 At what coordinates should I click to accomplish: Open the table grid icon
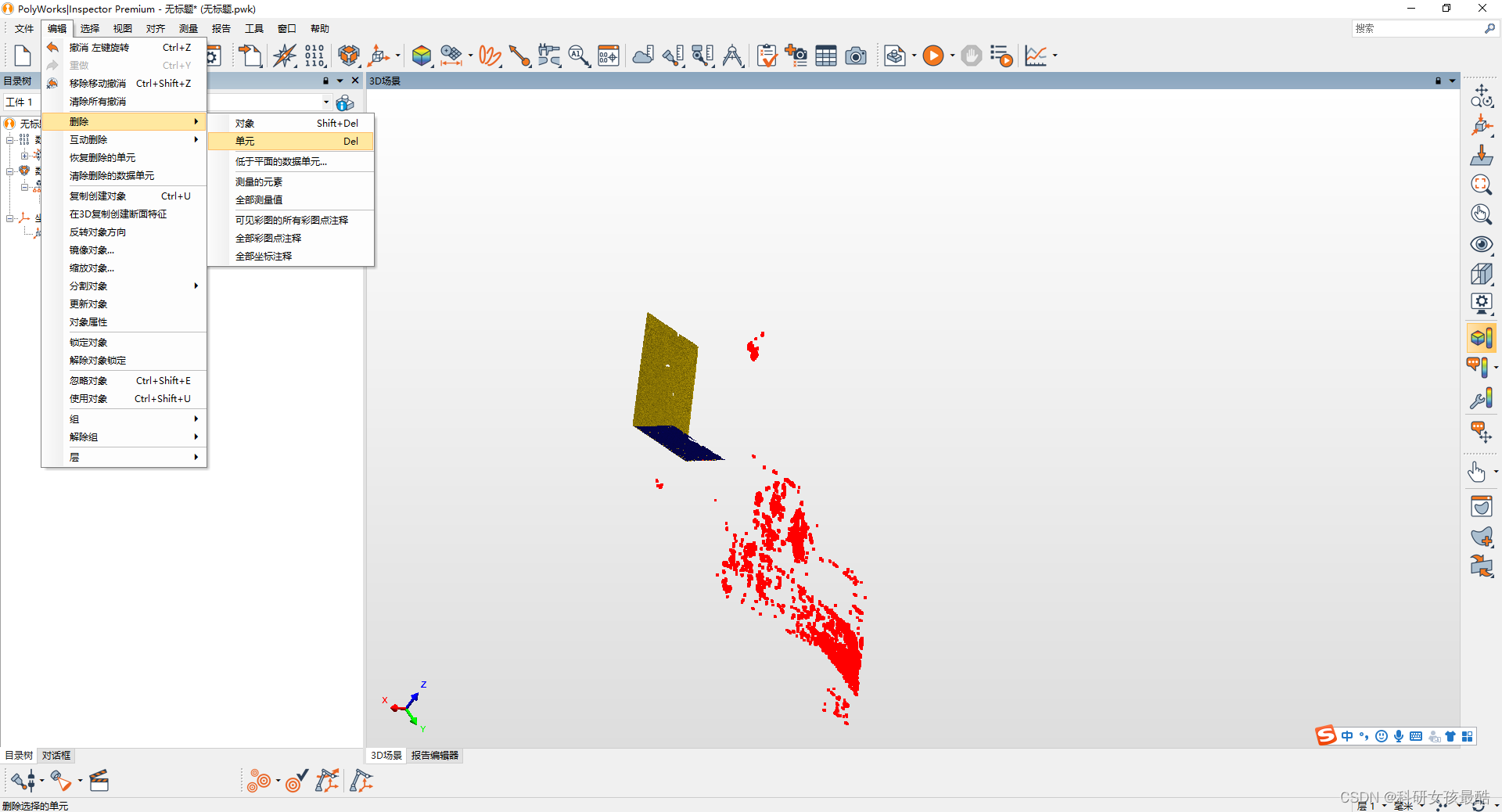[x=826, y=56]
